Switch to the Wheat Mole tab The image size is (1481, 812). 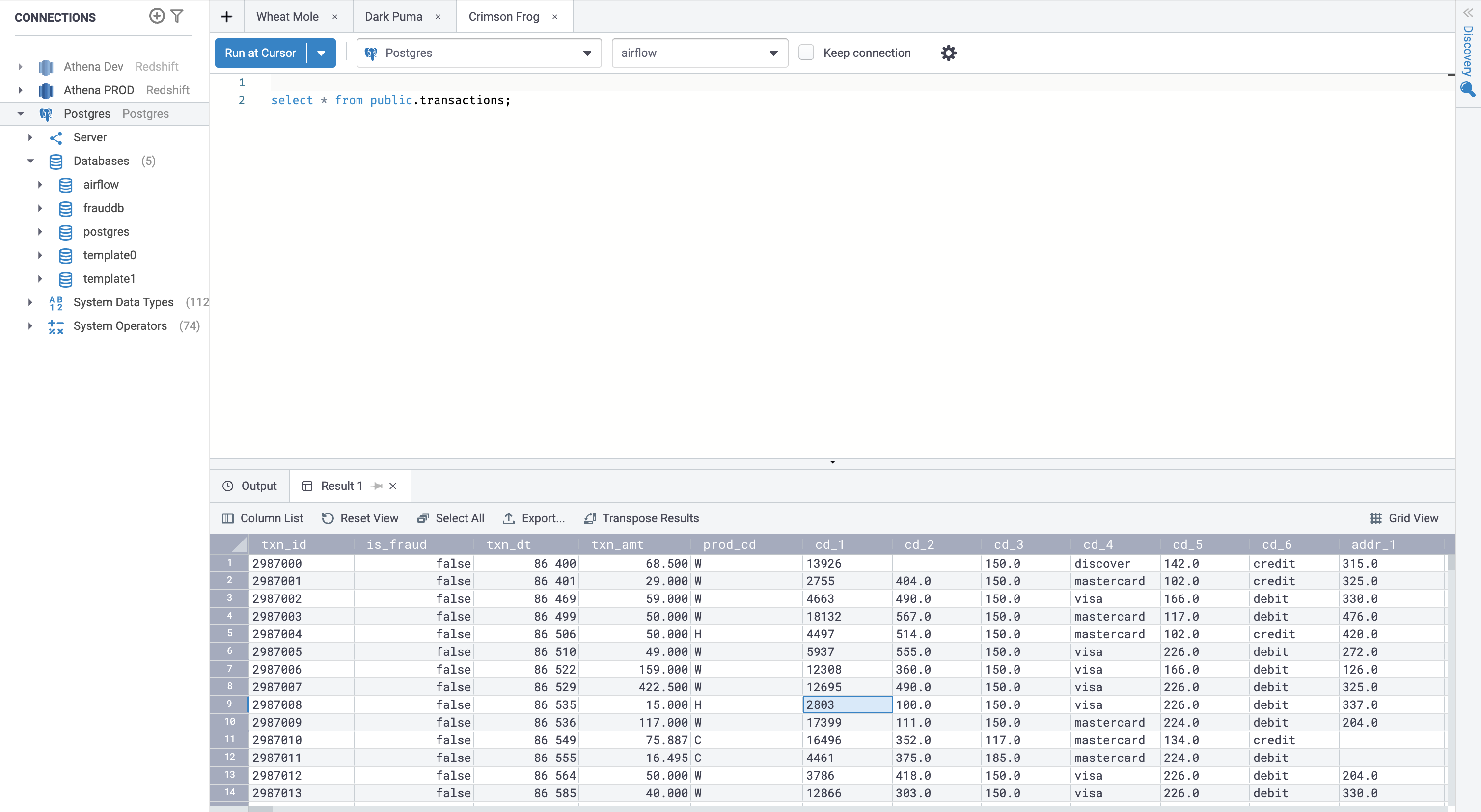(x=287, y=17)
